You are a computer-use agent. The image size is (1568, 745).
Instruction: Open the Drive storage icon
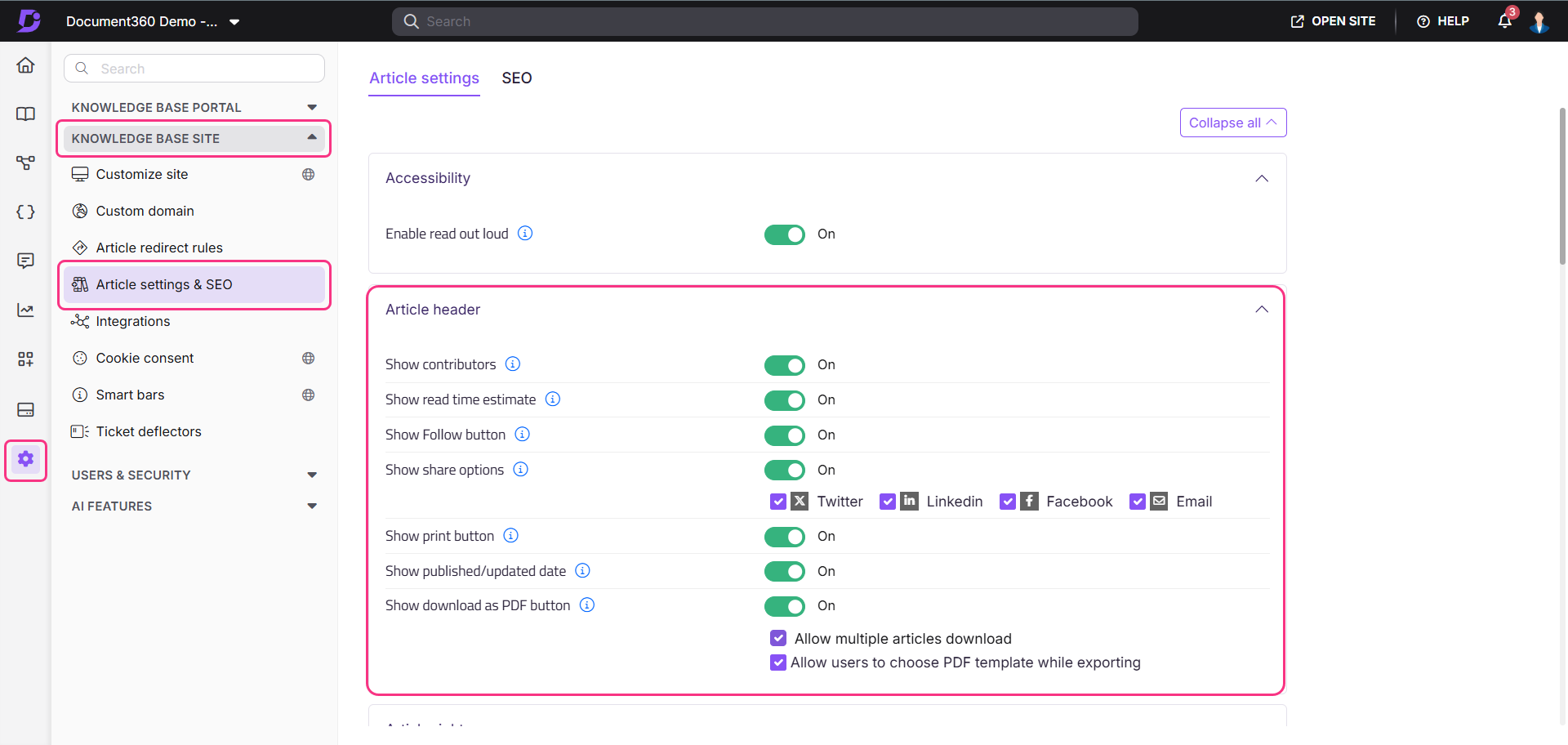[x=25, y=409]
